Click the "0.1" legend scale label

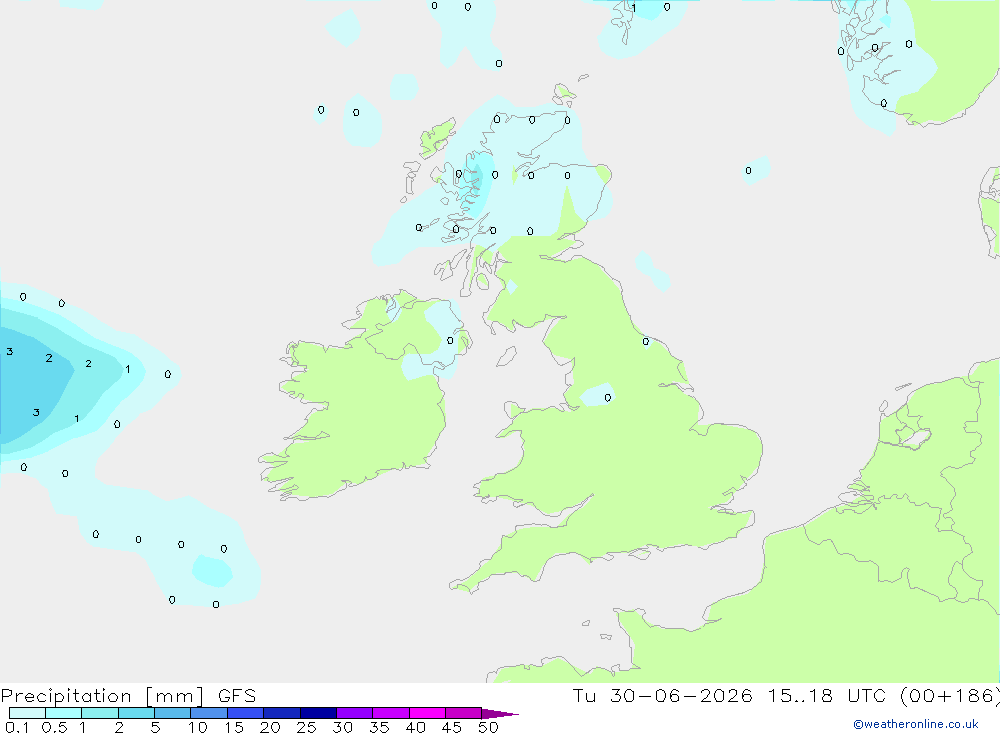(x=17, y=727)
